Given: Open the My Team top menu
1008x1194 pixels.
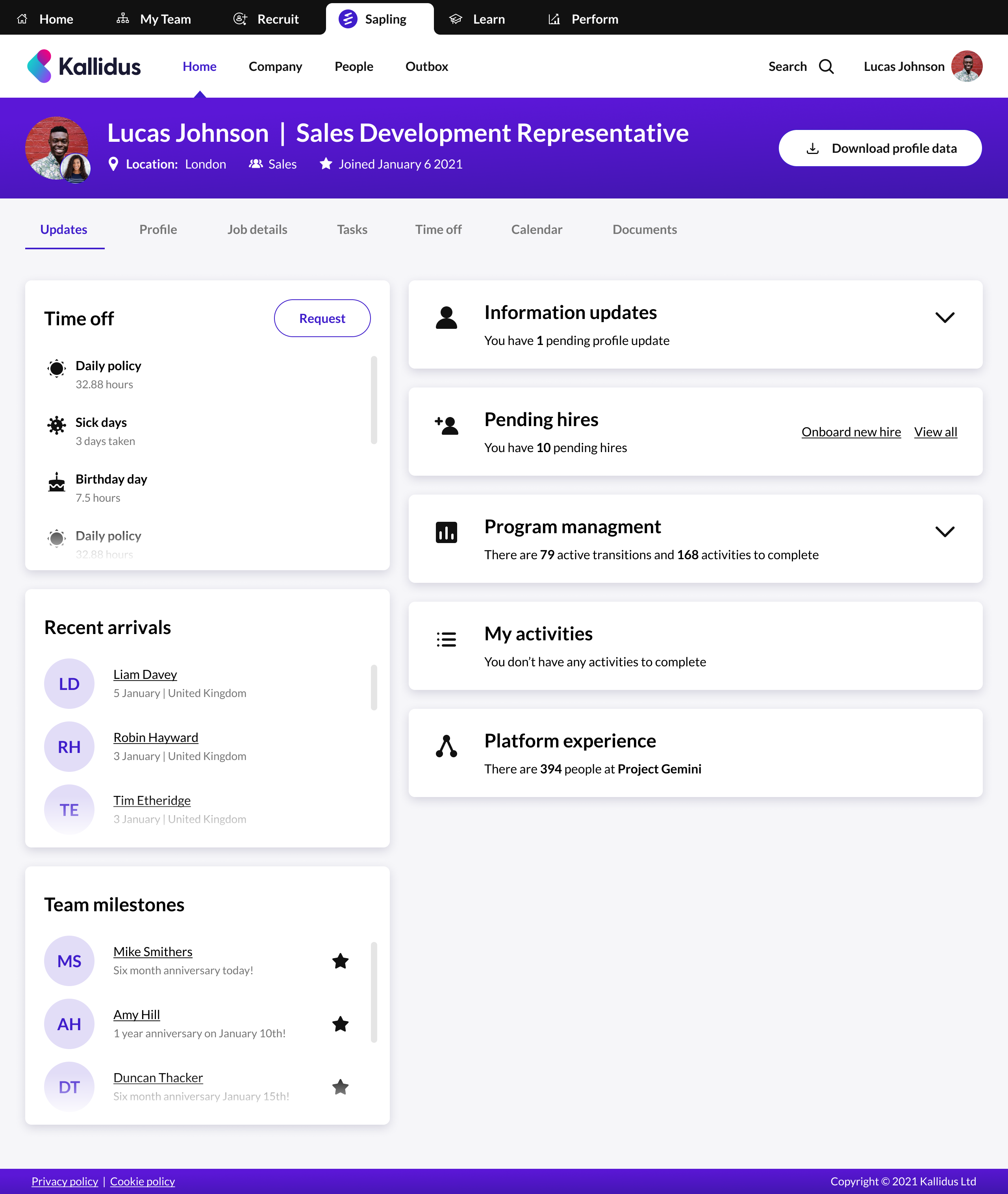Looking at the screenshot, I should pos(154,19).
